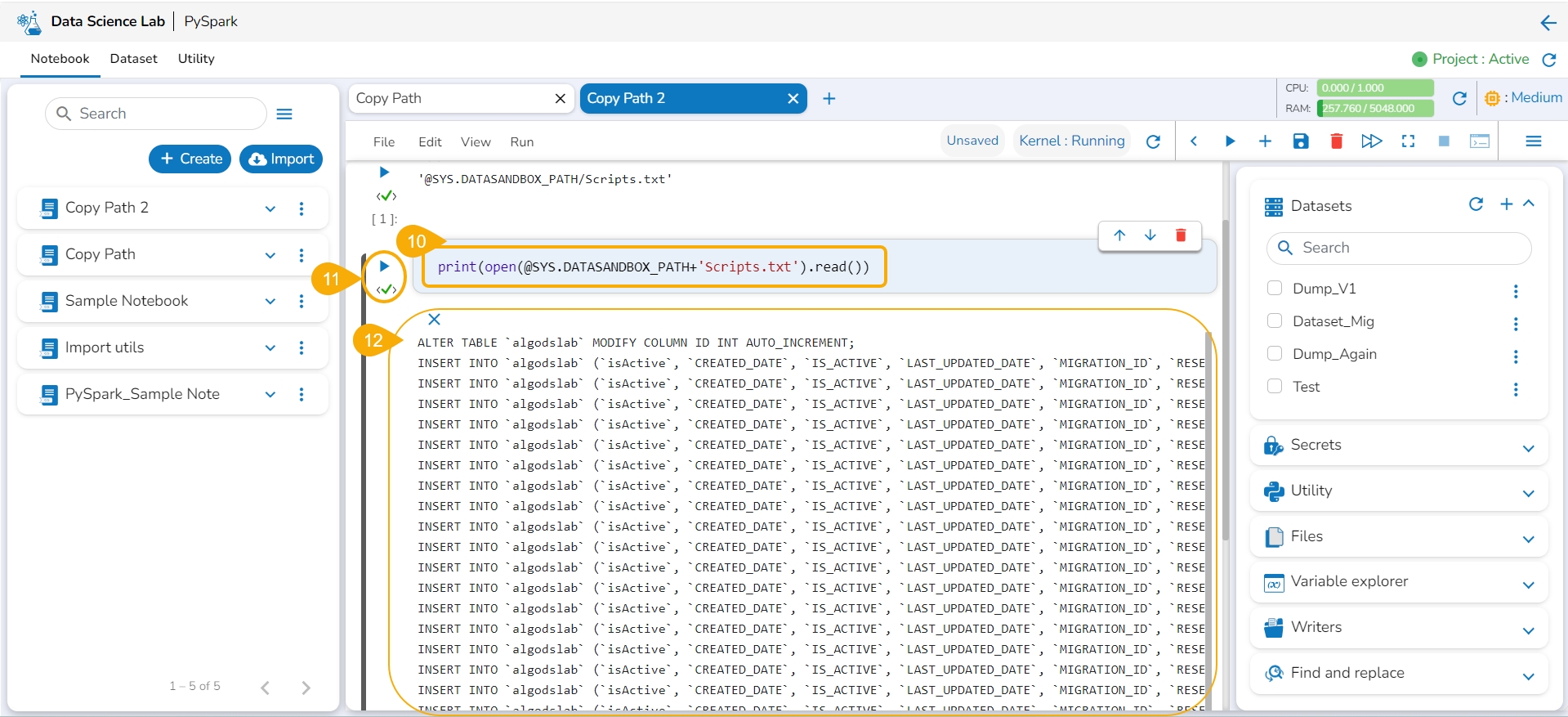
Task: Tick the Test dataset checkbox
Action: pyautogui.click(x=1275, y=386)
